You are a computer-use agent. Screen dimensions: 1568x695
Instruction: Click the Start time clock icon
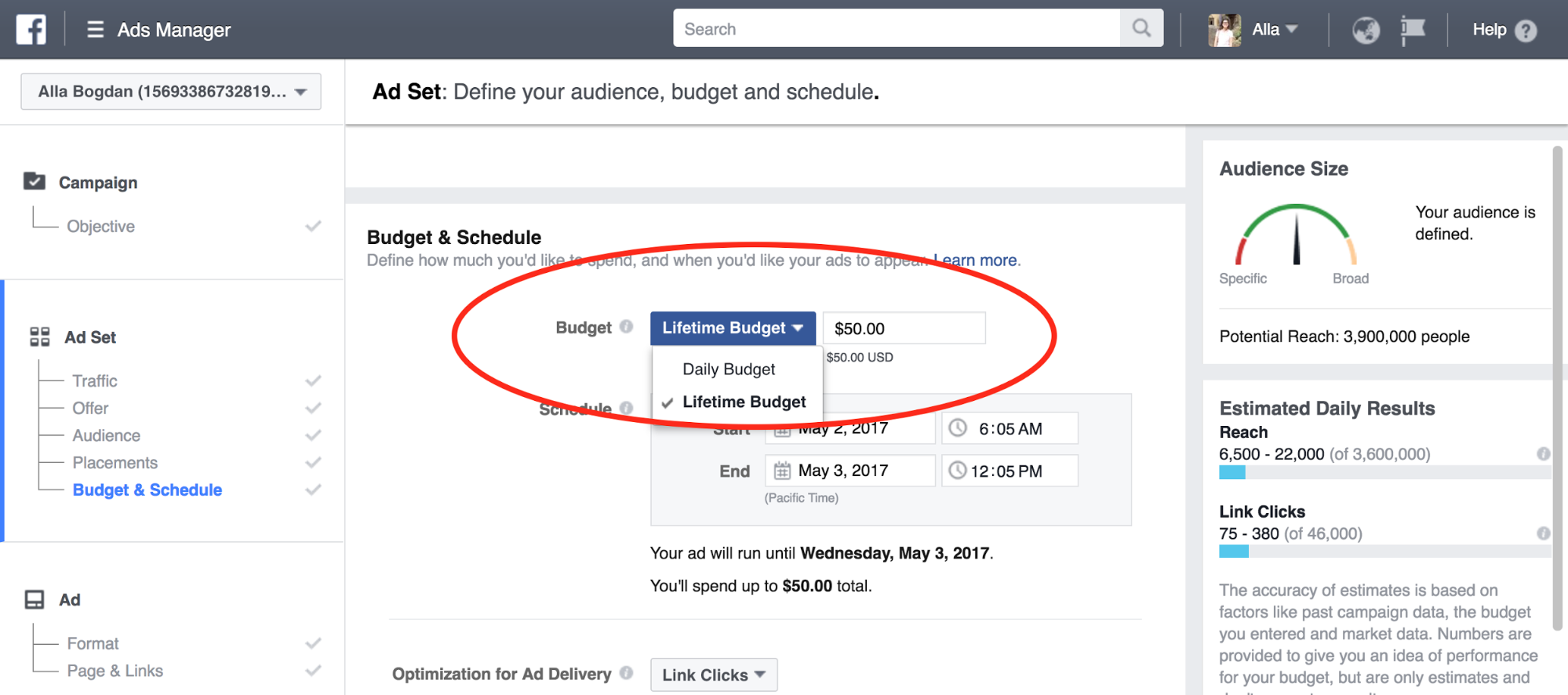[958, 428]
